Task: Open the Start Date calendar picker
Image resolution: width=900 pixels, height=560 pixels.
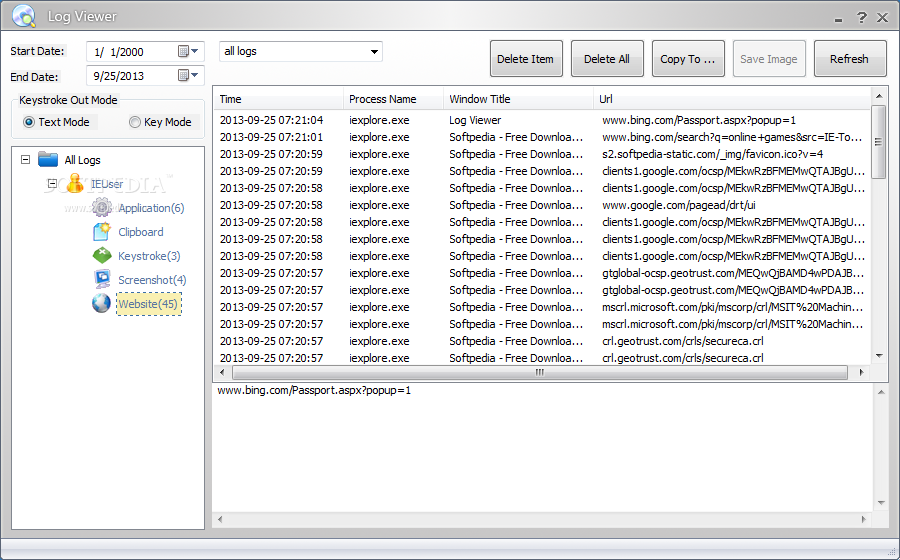Action: pos(188,52)
